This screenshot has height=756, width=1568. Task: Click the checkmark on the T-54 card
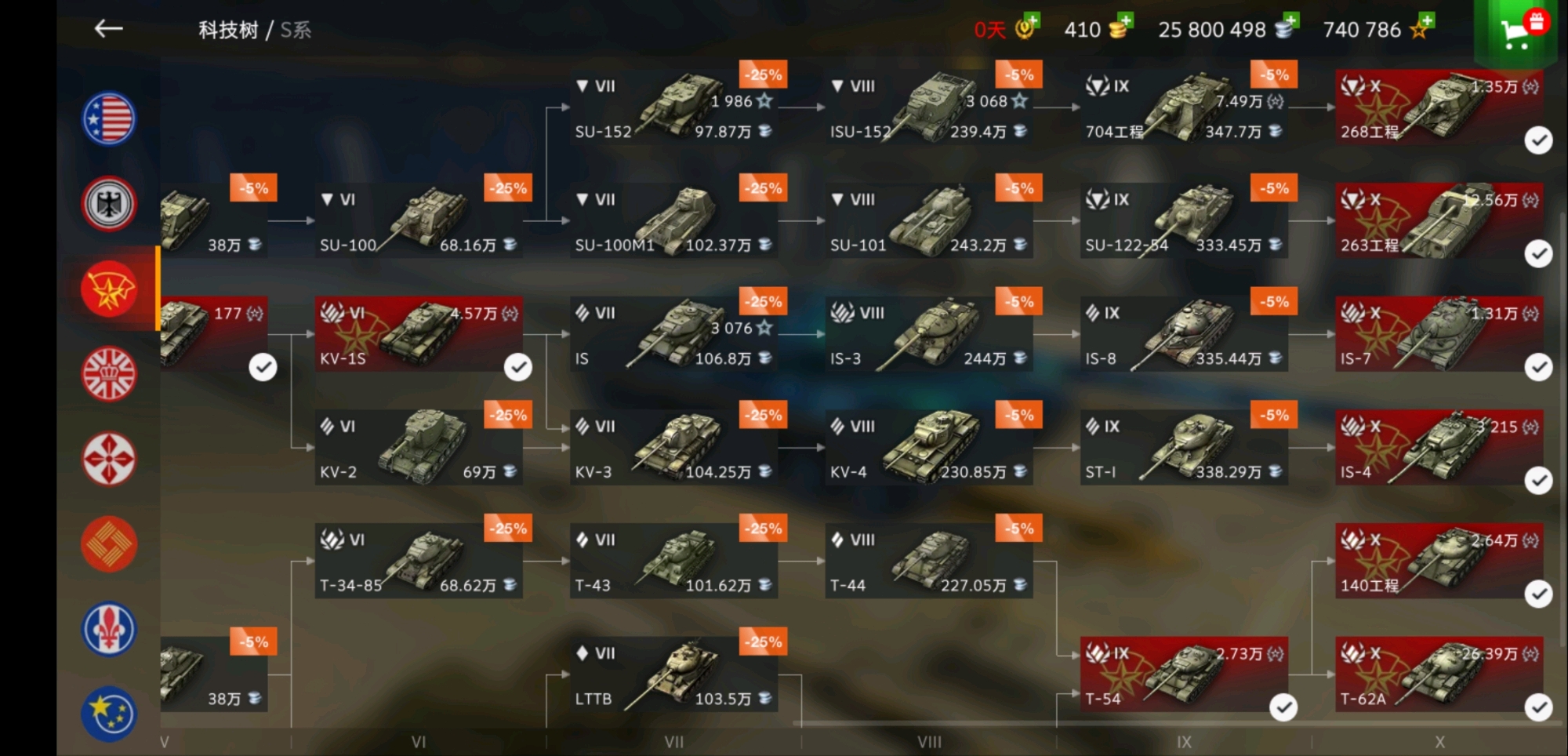tap(1283, 707)
